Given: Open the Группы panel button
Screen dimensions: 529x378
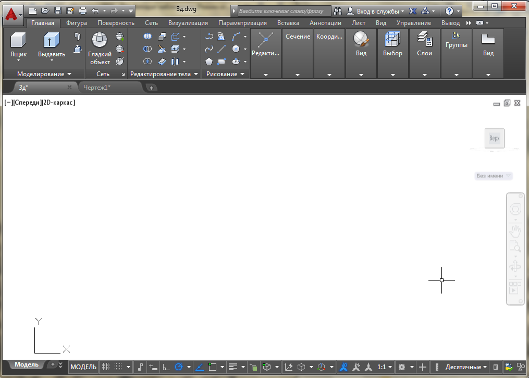Looking at the screenshot, I should tap(456, 53).
